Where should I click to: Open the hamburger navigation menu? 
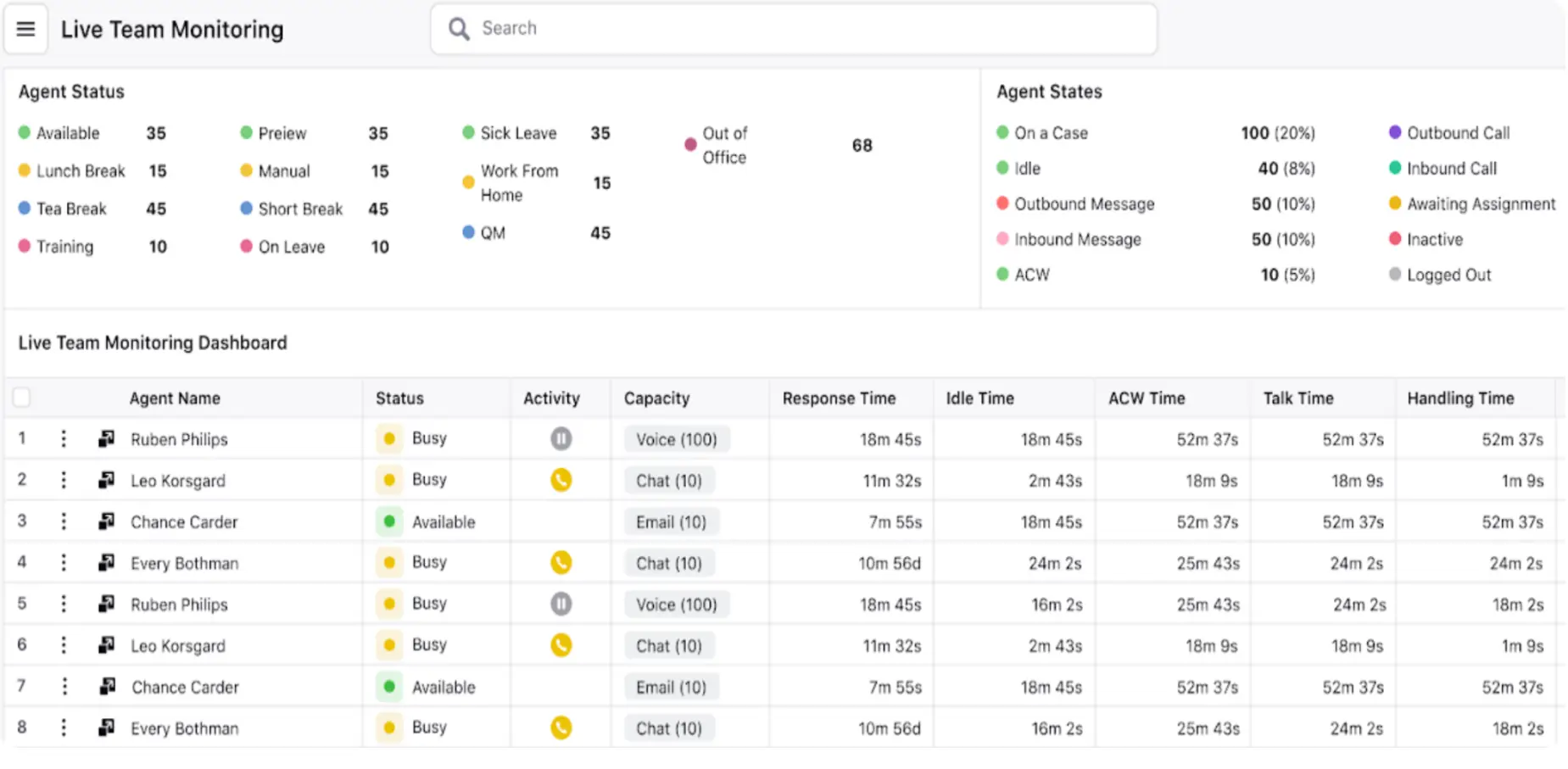25,28
